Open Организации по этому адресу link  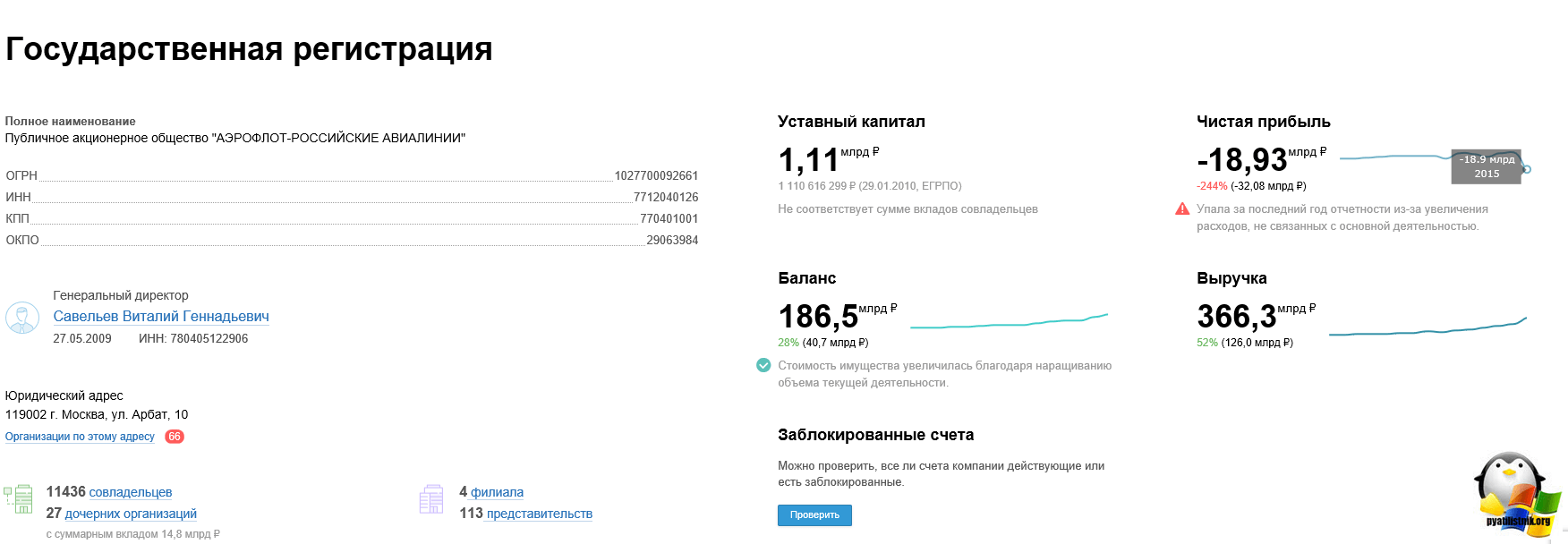coord(80,437)
